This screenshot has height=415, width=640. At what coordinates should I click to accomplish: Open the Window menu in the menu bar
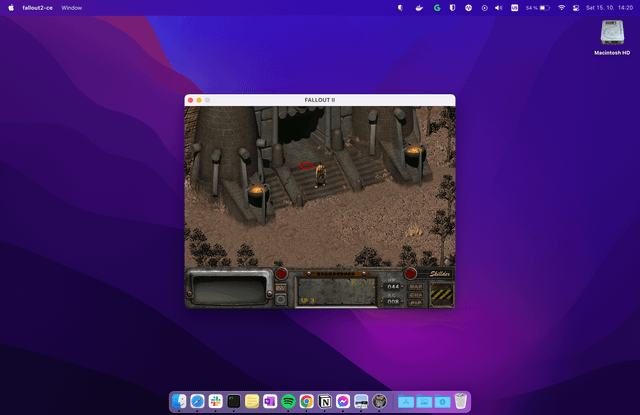click(x=71, y=8)
